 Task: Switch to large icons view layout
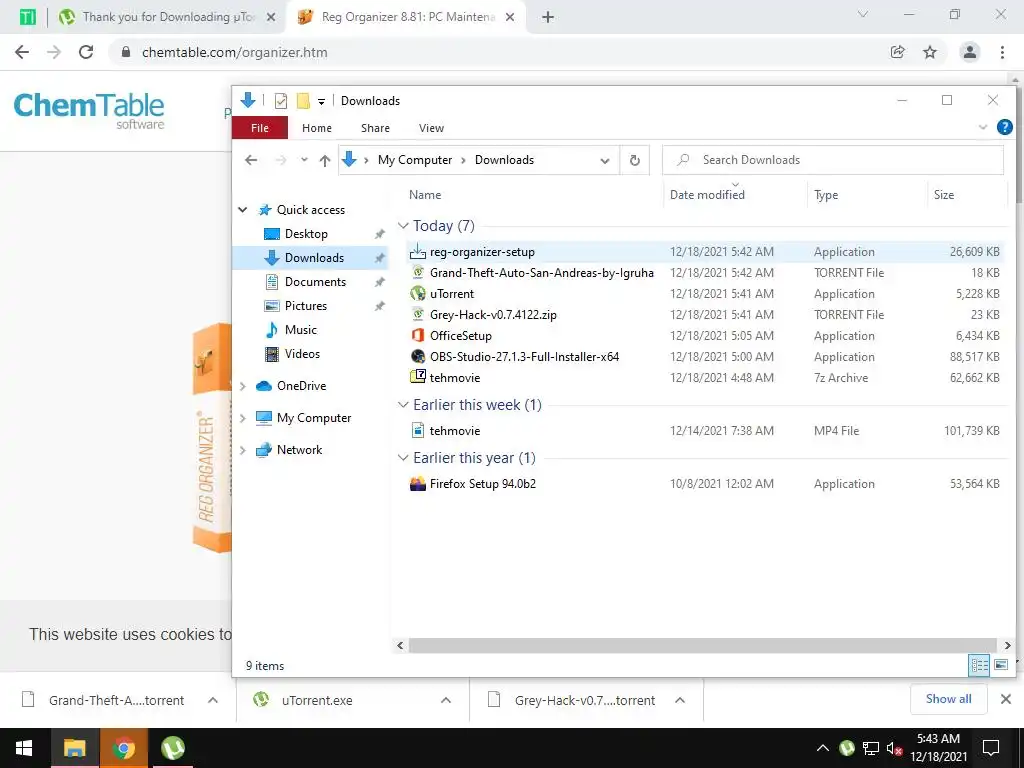click(1000, 665)
